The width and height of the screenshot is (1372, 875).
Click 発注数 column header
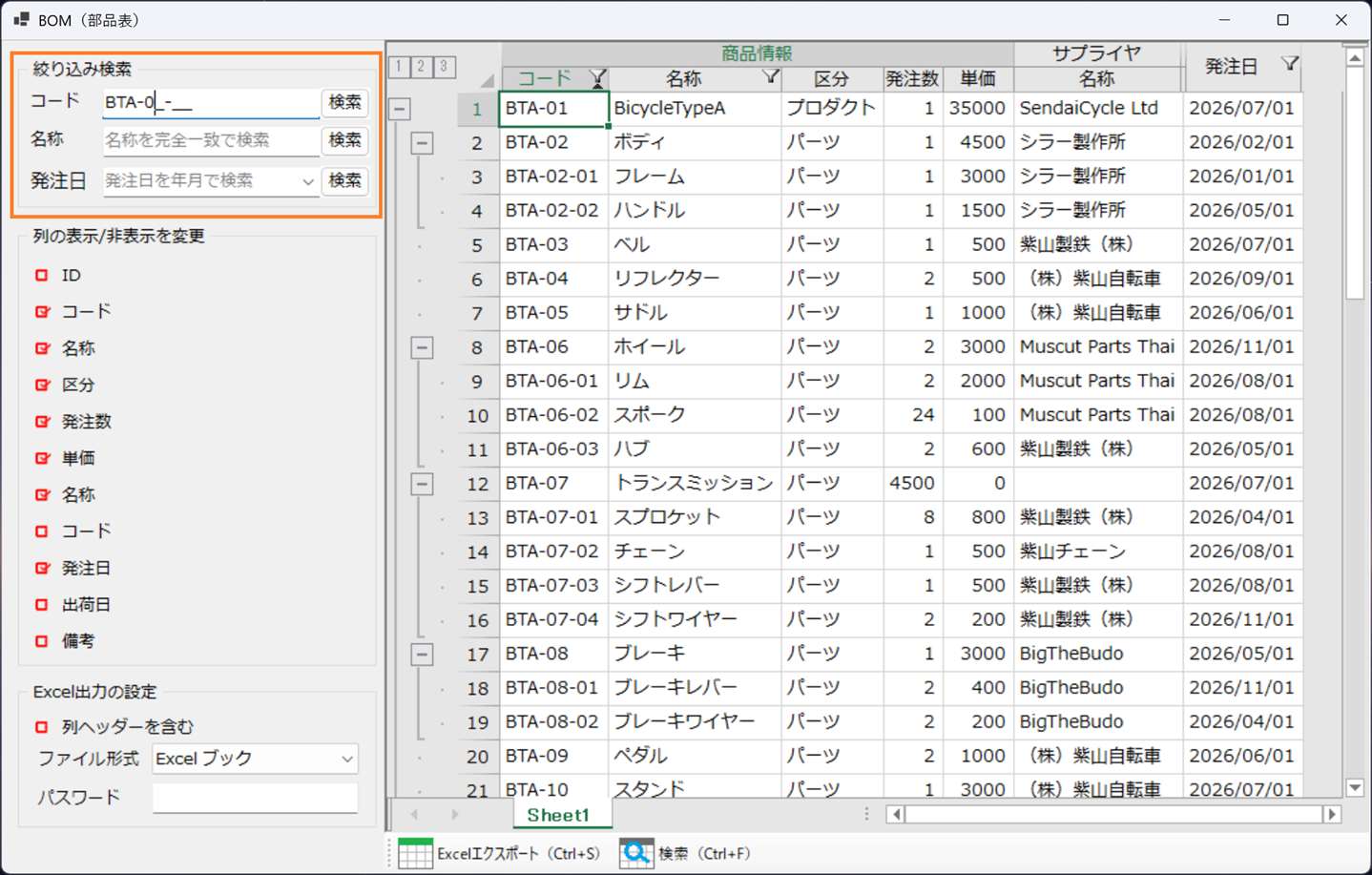912,79
